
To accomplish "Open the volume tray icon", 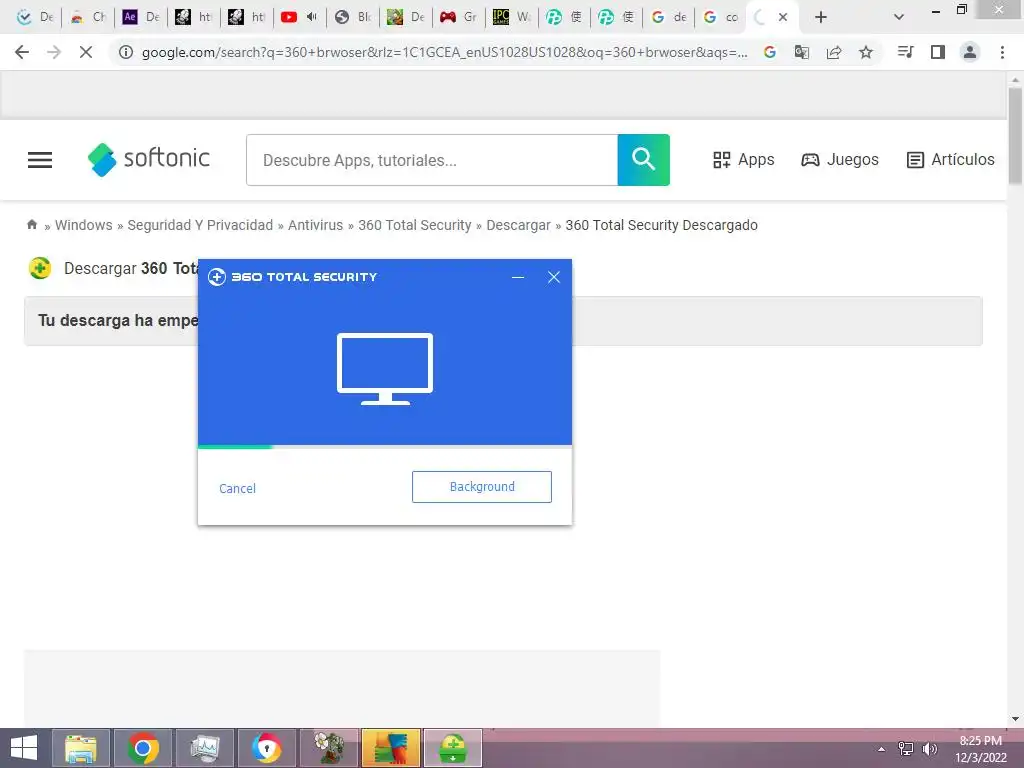I will [930, 749].
